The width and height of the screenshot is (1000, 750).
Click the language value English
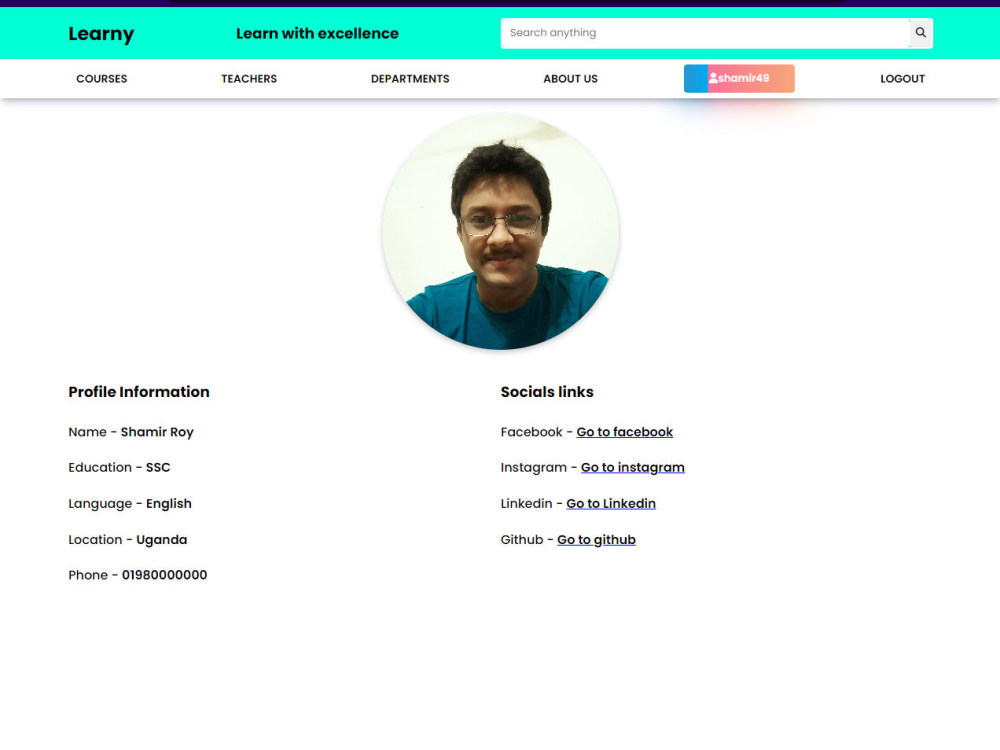coord(168,503)
